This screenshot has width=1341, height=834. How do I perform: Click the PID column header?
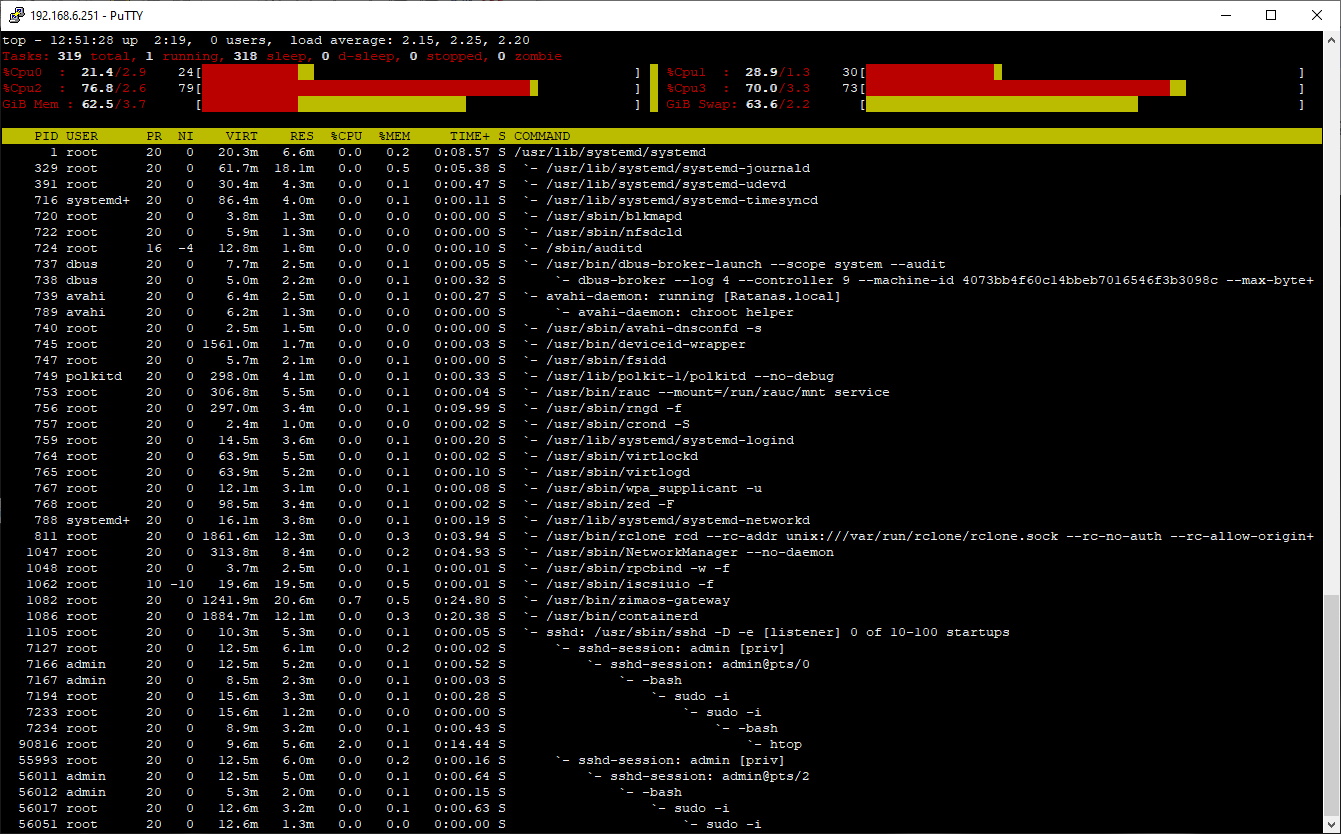46,136
